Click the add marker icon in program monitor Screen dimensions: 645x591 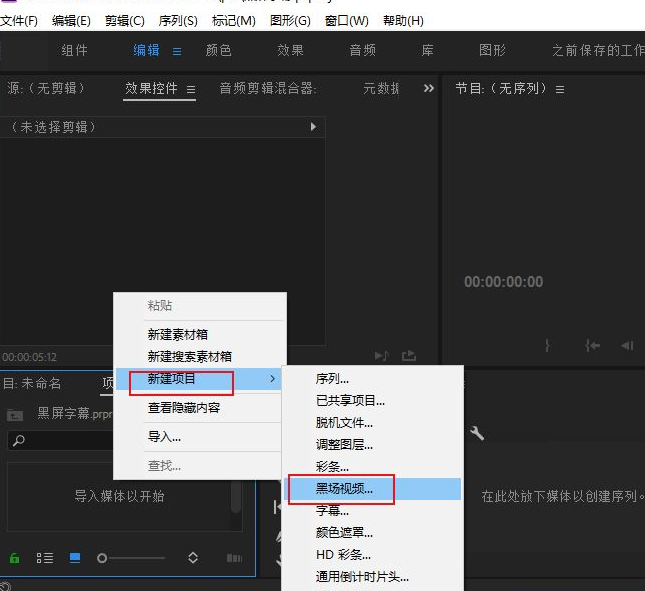click(547, 345)
